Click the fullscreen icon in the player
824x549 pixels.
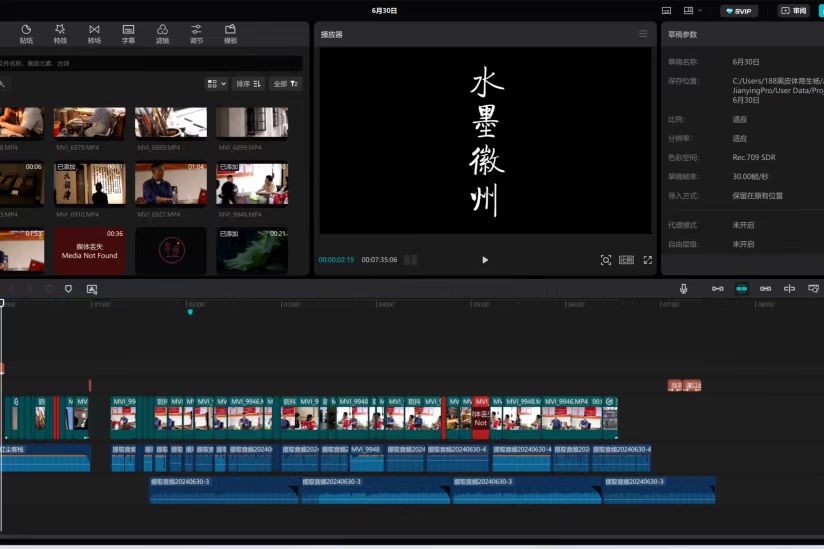click(x=648, y=260)
